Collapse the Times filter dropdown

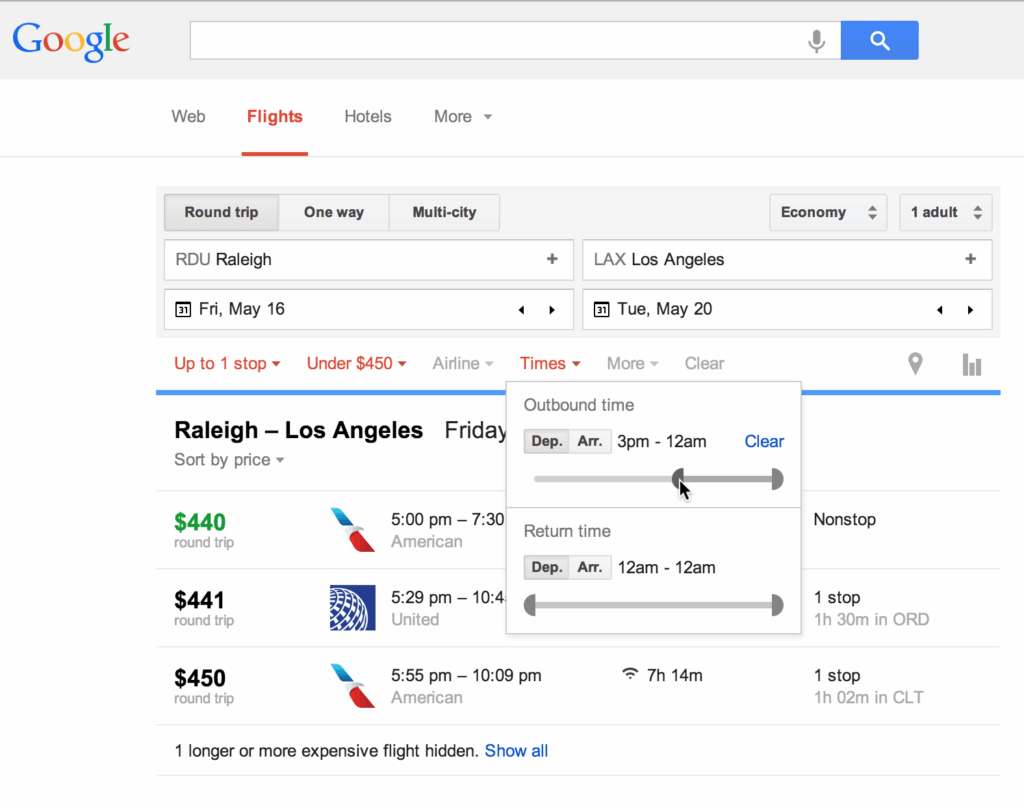[550, 364]
